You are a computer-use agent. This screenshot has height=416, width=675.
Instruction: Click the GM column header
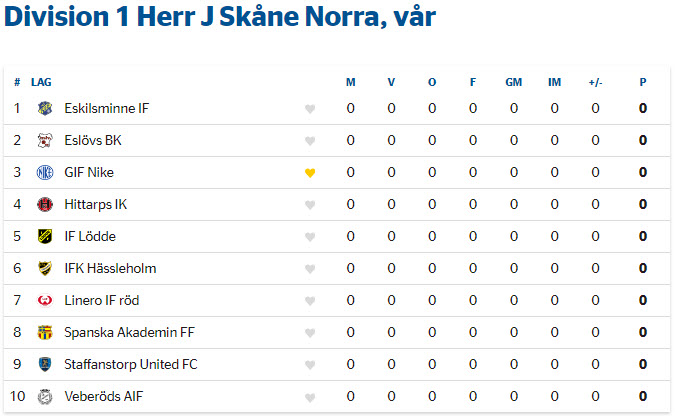[x=514, y=82]
